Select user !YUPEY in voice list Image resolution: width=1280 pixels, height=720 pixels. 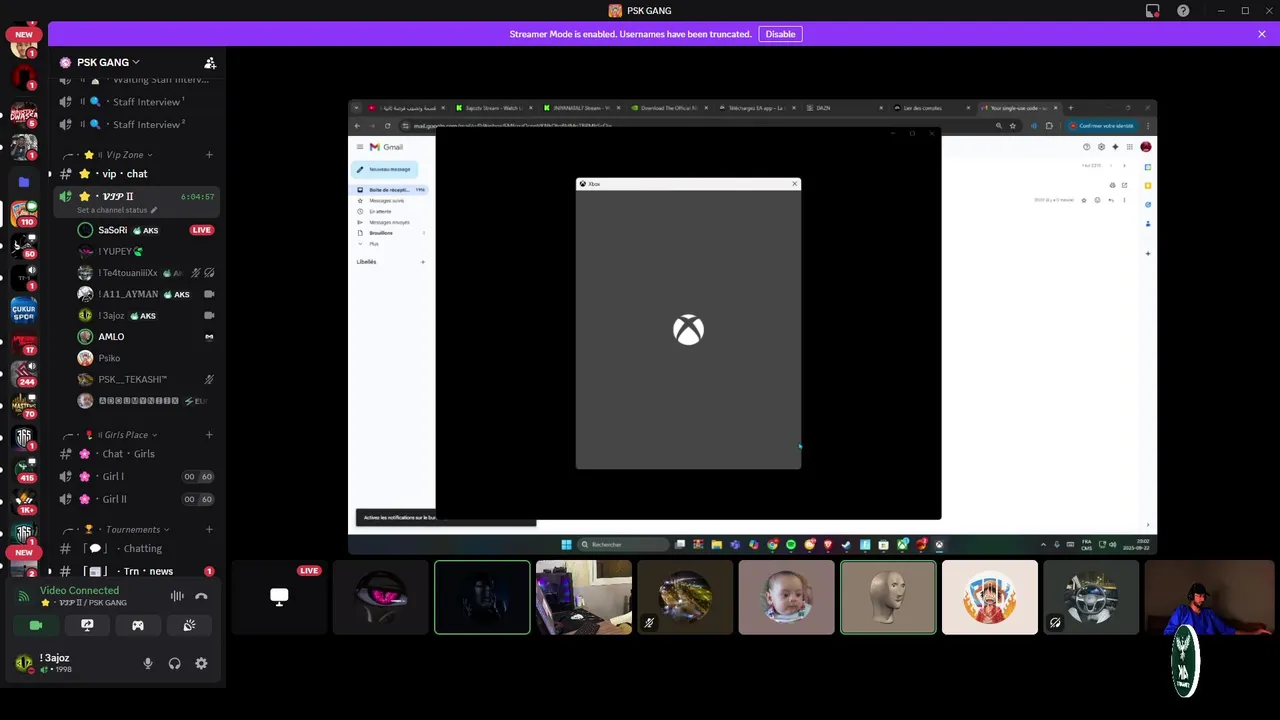[x=146, y=252]
